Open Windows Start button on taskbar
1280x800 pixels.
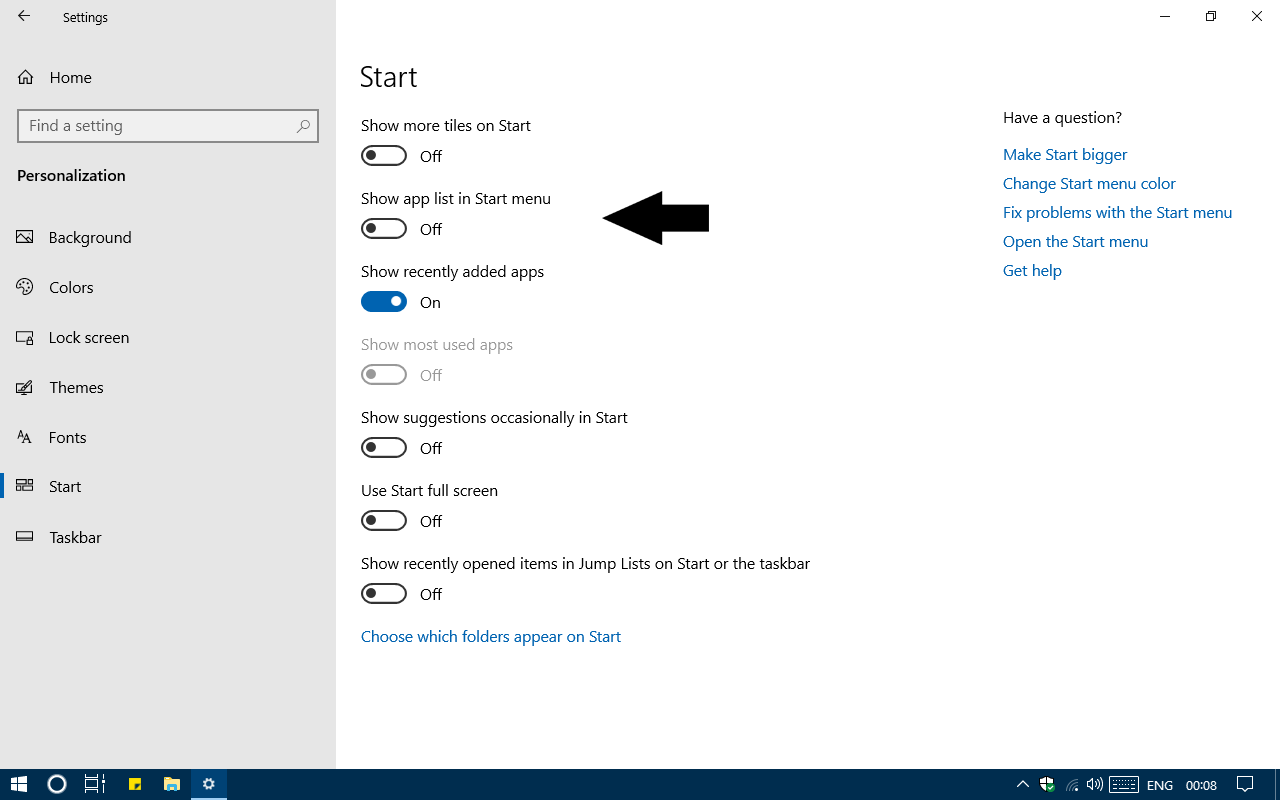click(19, 785)
